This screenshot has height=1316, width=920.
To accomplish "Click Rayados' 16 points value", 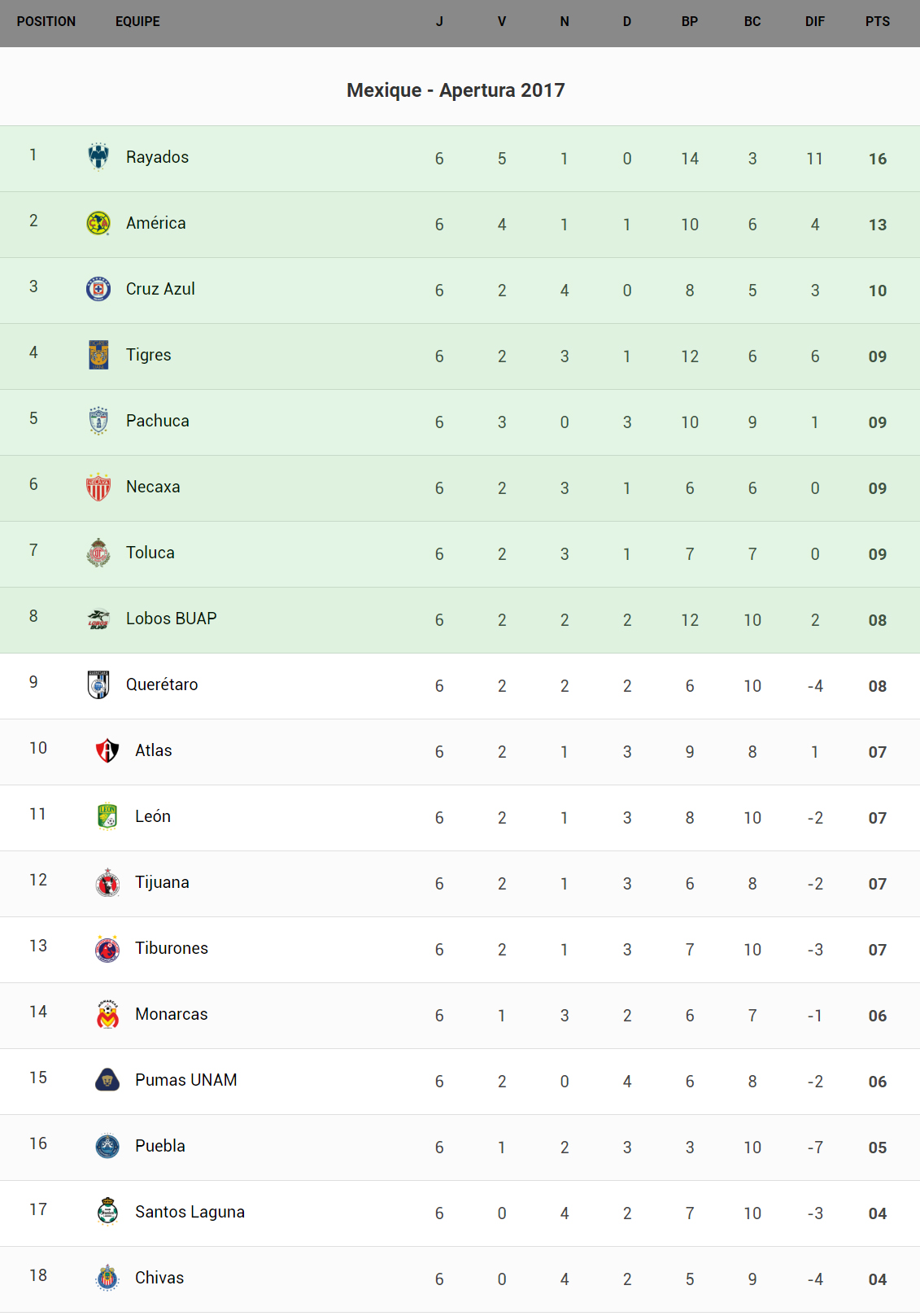I will pyautogui.click(x=877, y=159).
